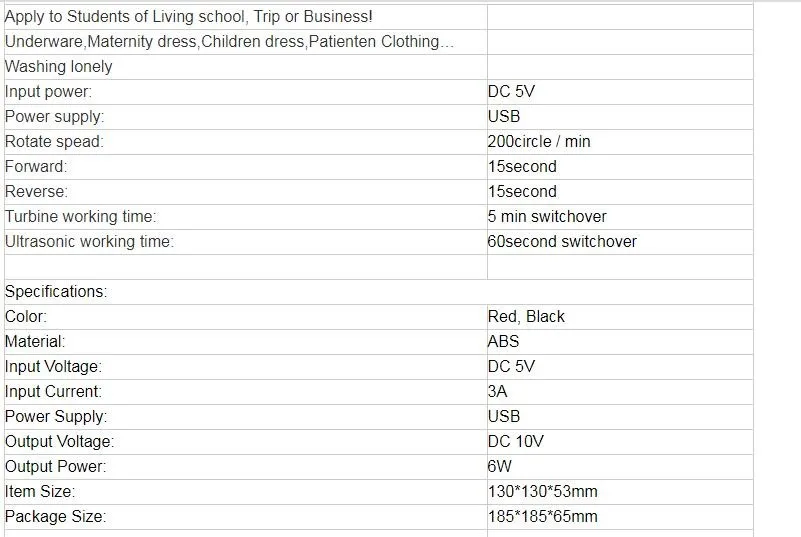Select the "Specifications:" heading row
801x537 pixels.
click(56, 292)
